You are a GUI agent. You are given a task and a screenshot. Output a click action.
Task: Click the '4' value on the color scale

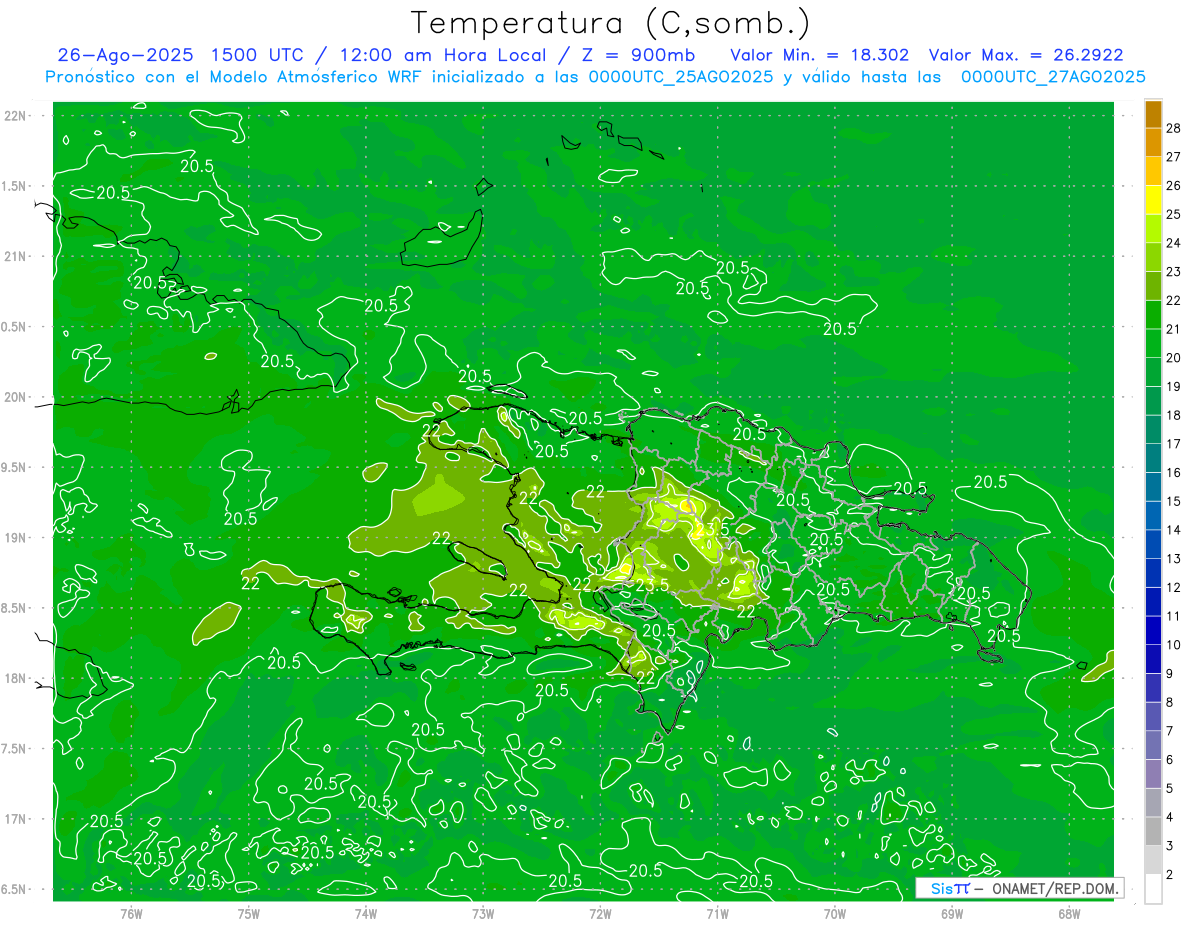pos(1171,818)
